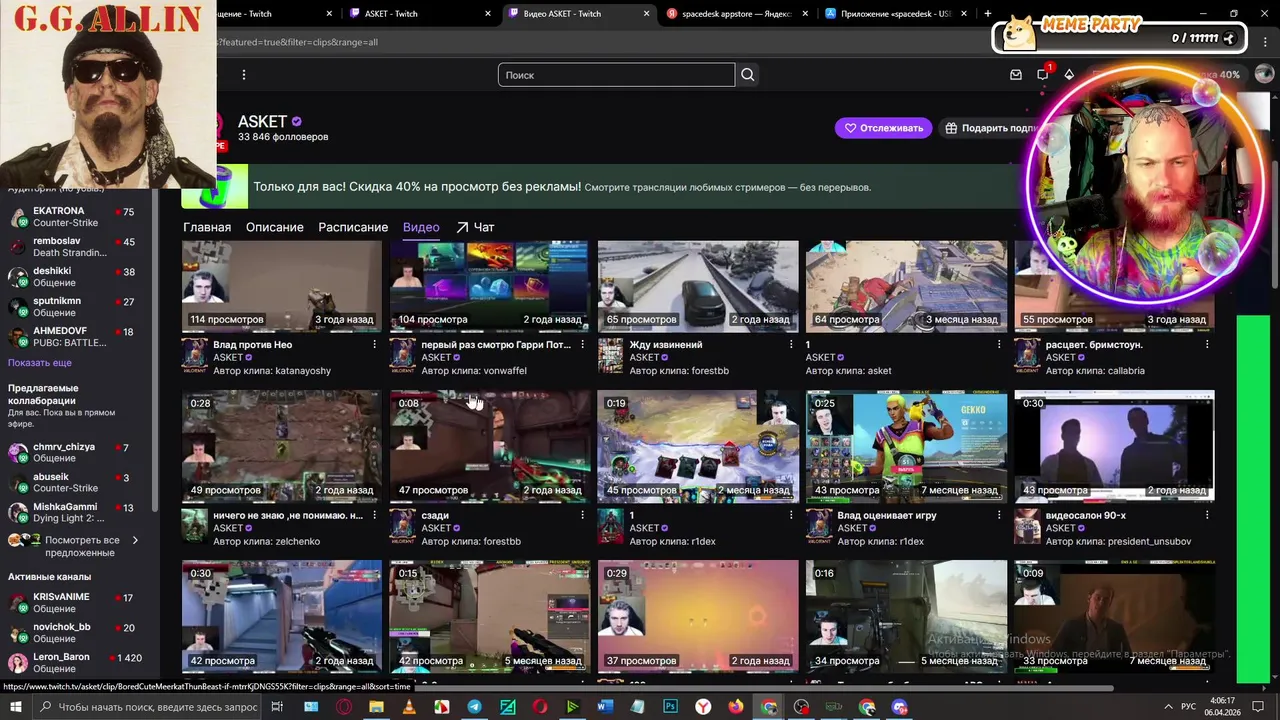Click the Windows taskbar search box

(x=148, y=707)
